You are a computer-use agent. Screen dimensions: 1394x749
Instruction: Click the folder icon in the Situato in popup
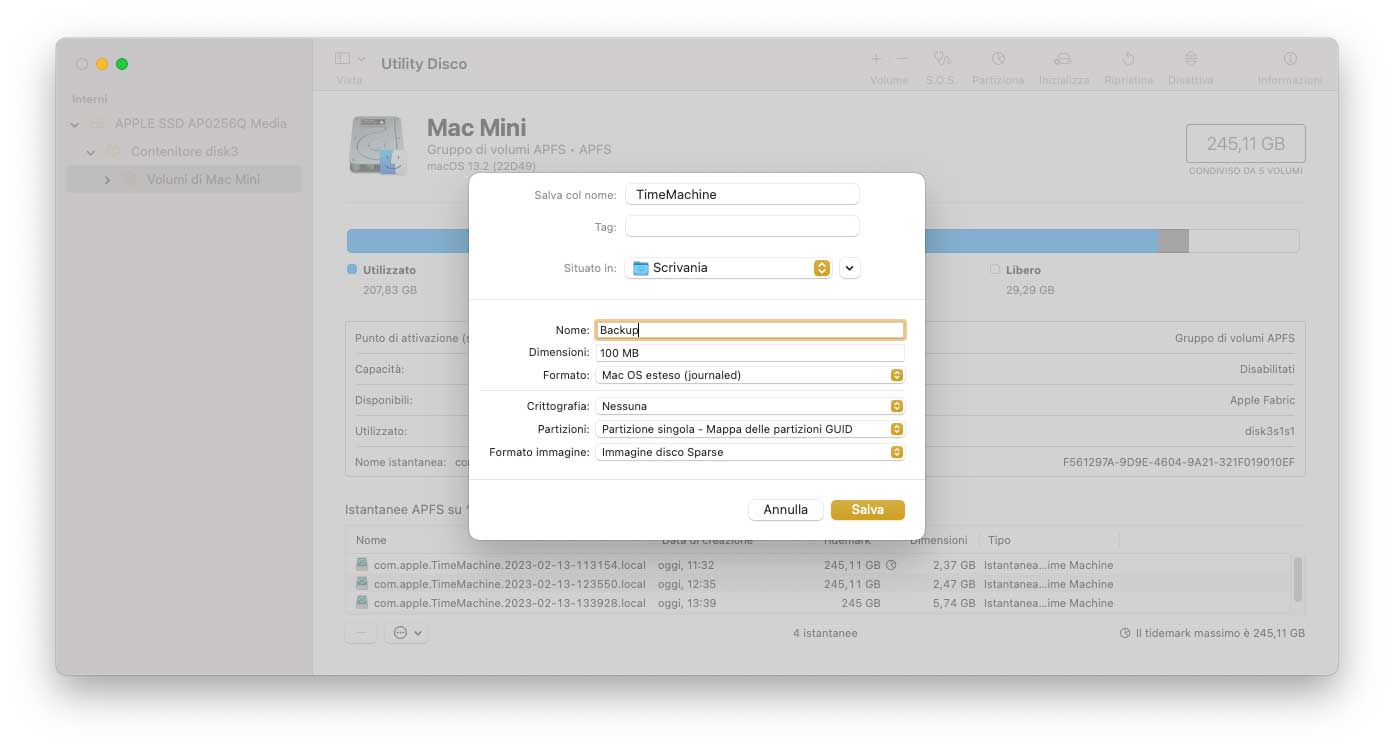[x=641, y=268]
